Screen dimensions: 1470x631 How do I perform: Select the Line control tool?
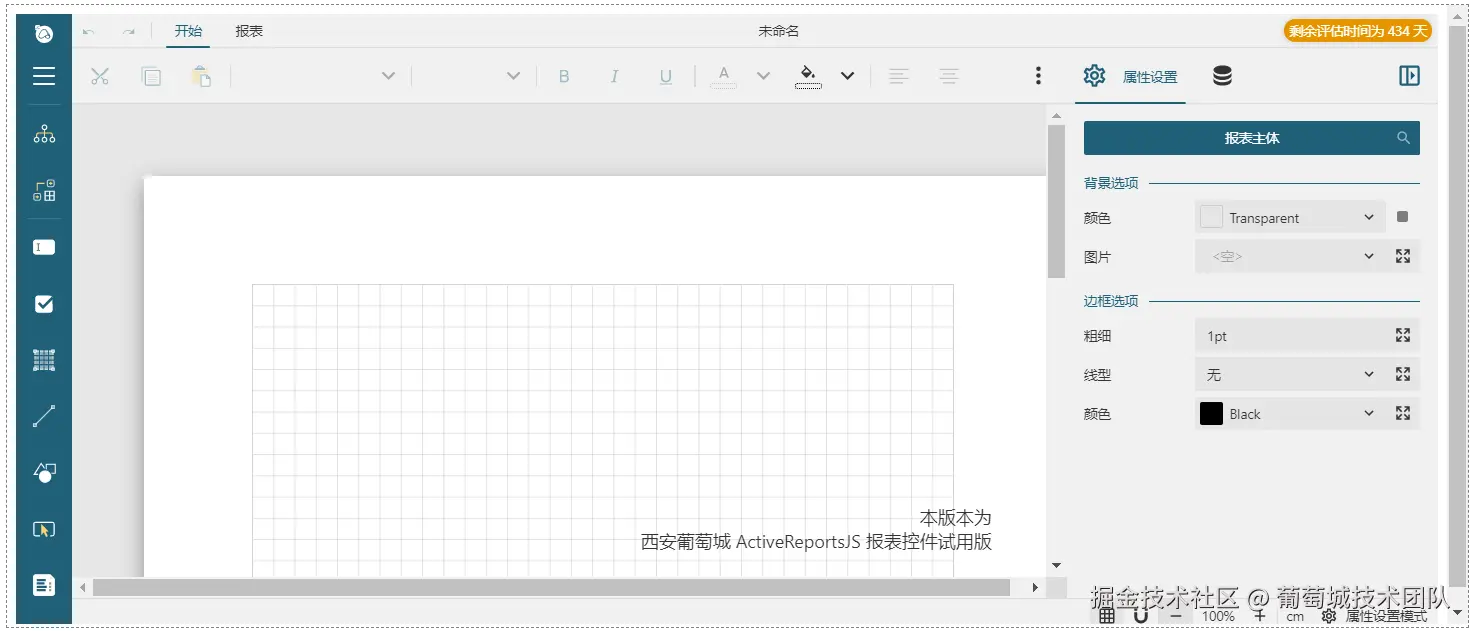point(44,416)
